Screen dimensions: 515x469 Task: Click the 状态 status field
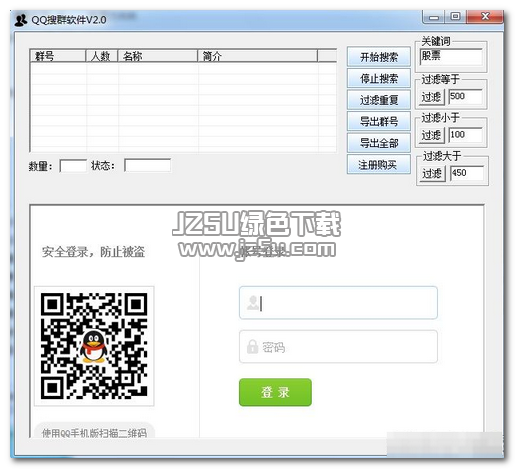tap(147, 165)
